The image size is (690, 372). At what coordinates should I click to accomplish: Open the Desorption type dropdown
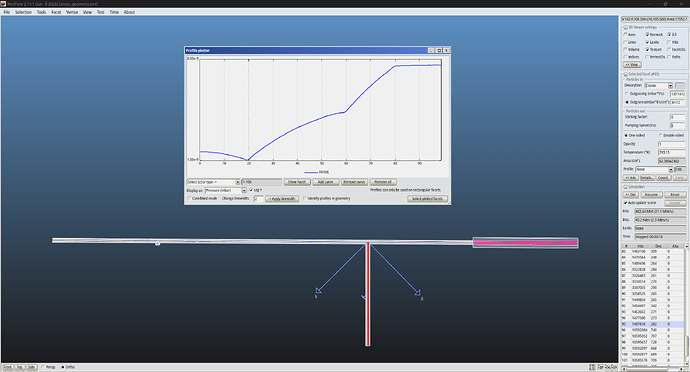coord(670,85)
